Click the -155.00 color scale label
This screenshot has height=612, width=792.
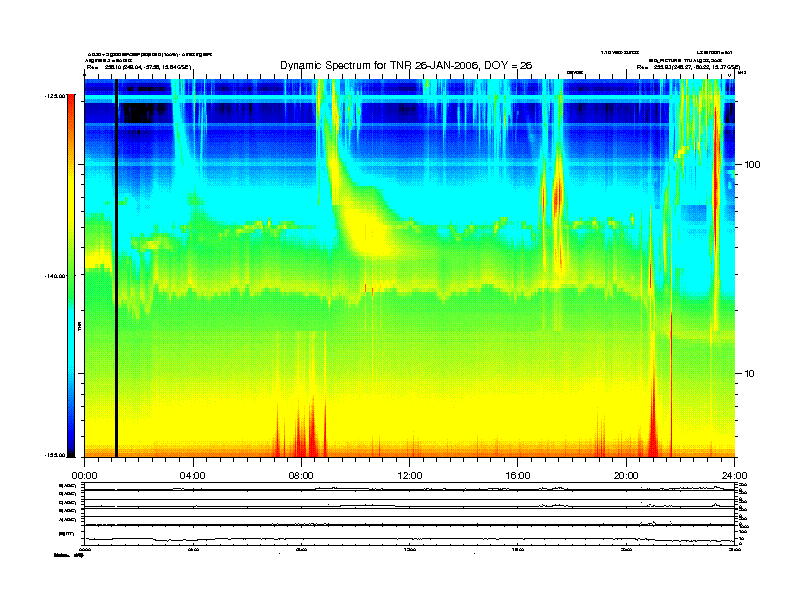coord(55,455)
